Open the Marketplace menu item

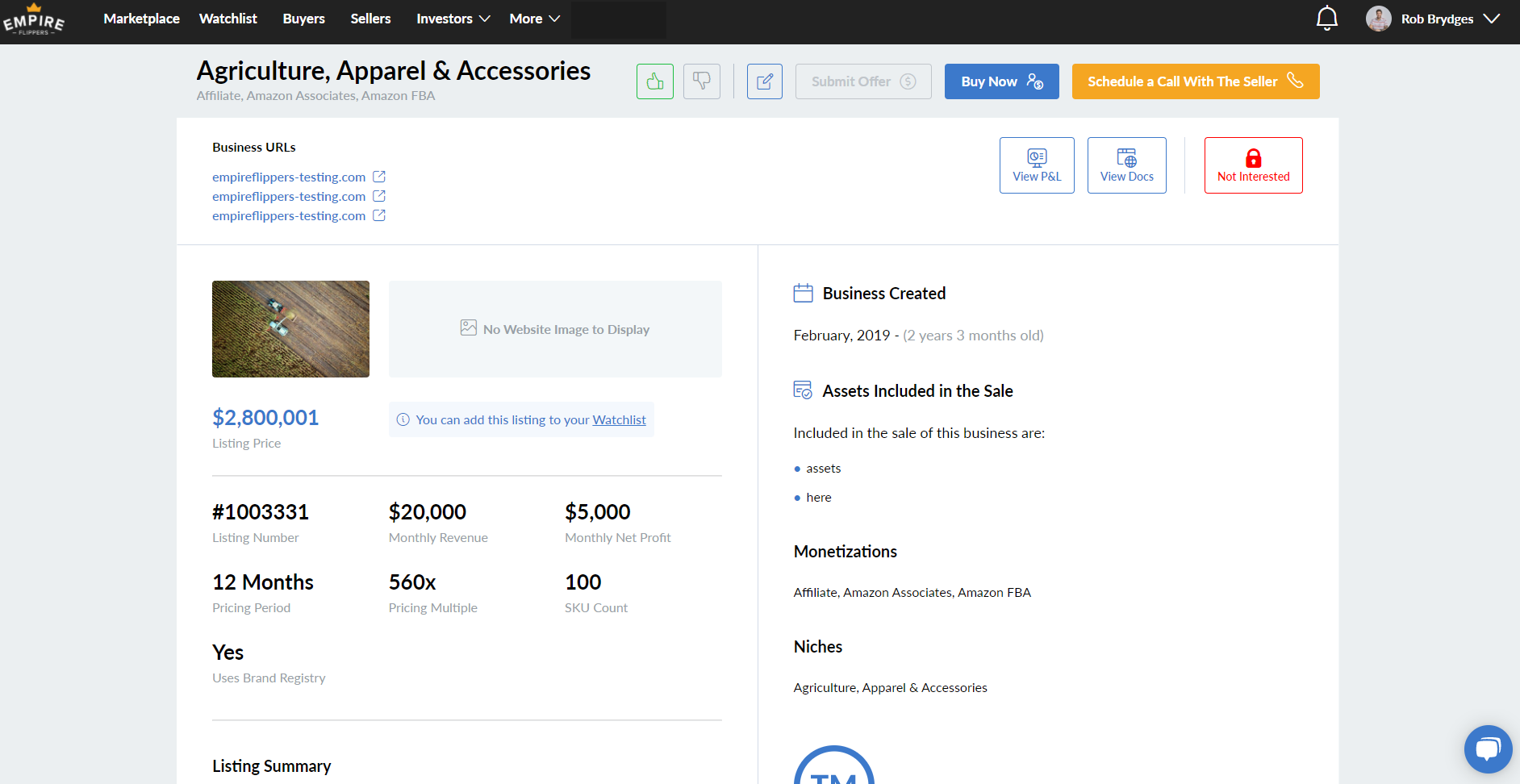point(141,19)
